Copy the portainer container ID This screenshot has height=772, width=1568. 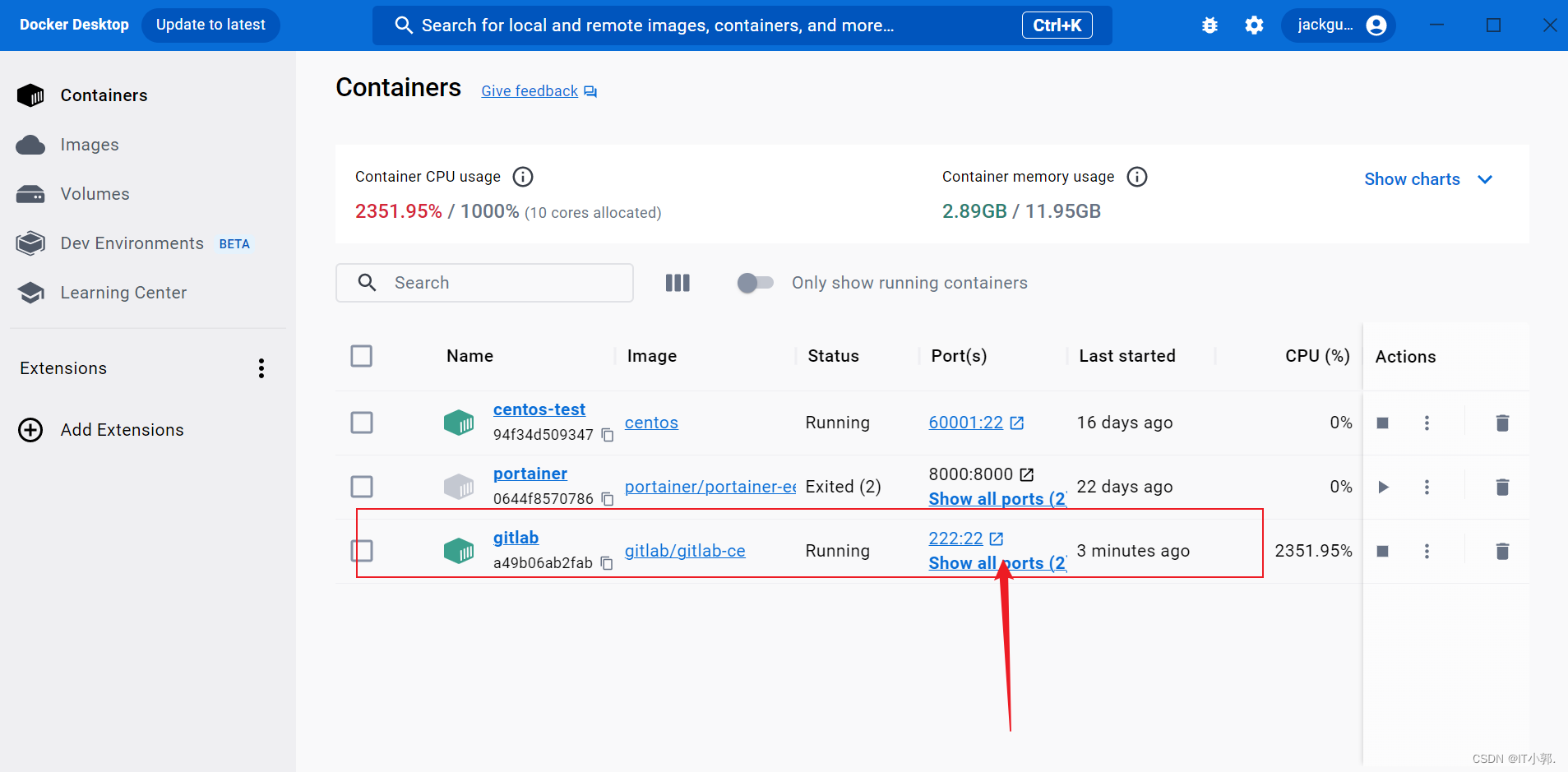tap(608, 499)
